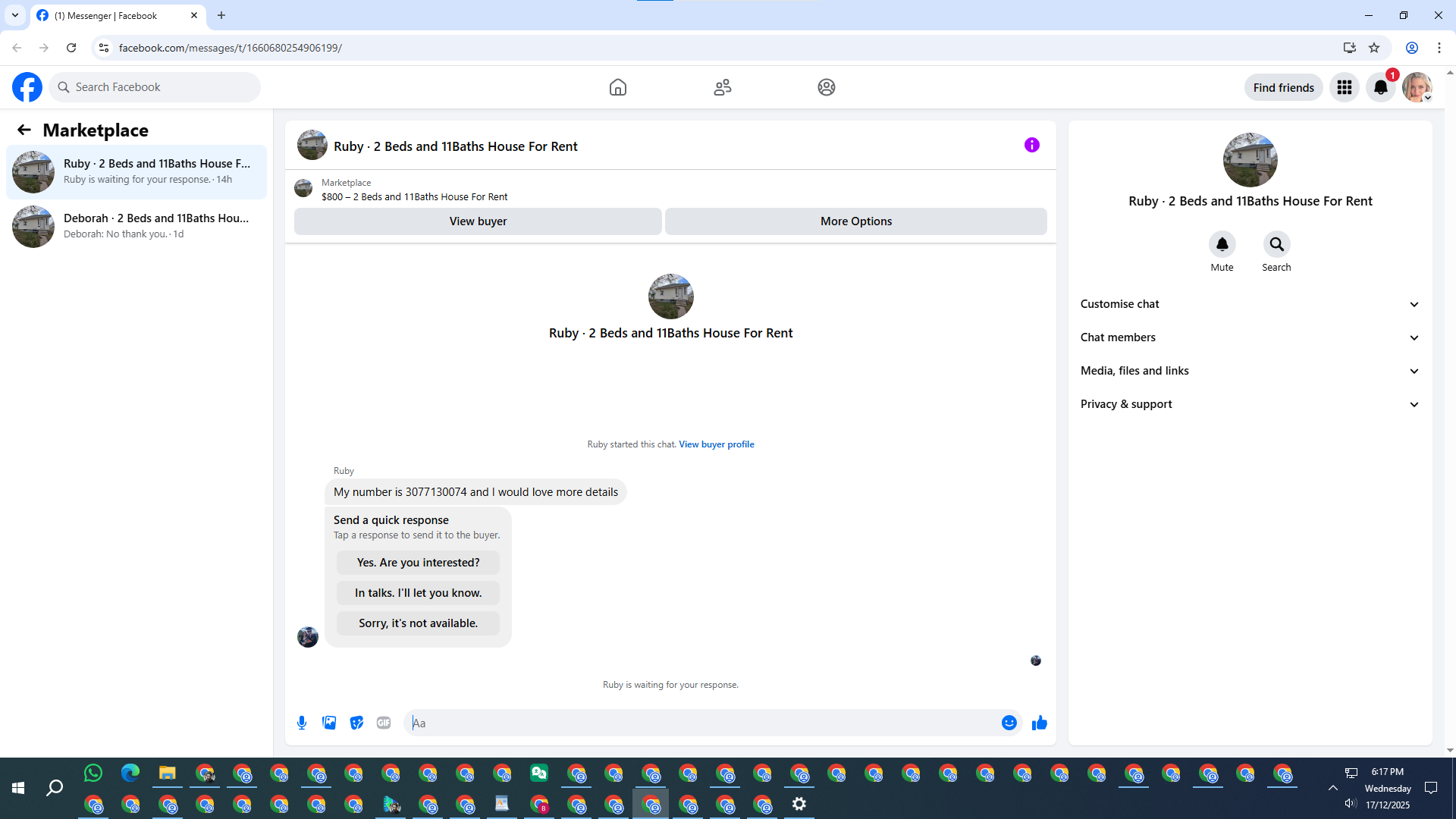The width and height of the screenshot is (1456, 819).
Task: Search in conversation using magnifier icon
Action: coord(1277,244)
